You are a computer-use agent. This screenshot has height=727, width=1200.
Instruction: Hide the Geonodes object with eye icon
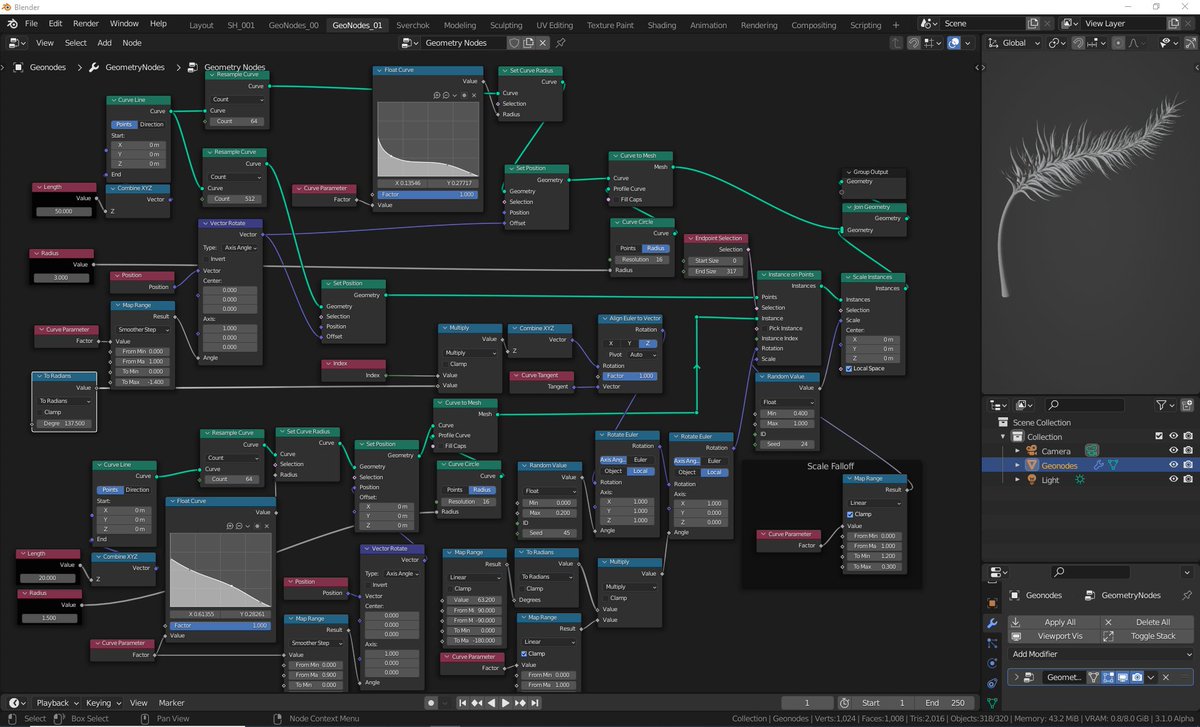1174,465
